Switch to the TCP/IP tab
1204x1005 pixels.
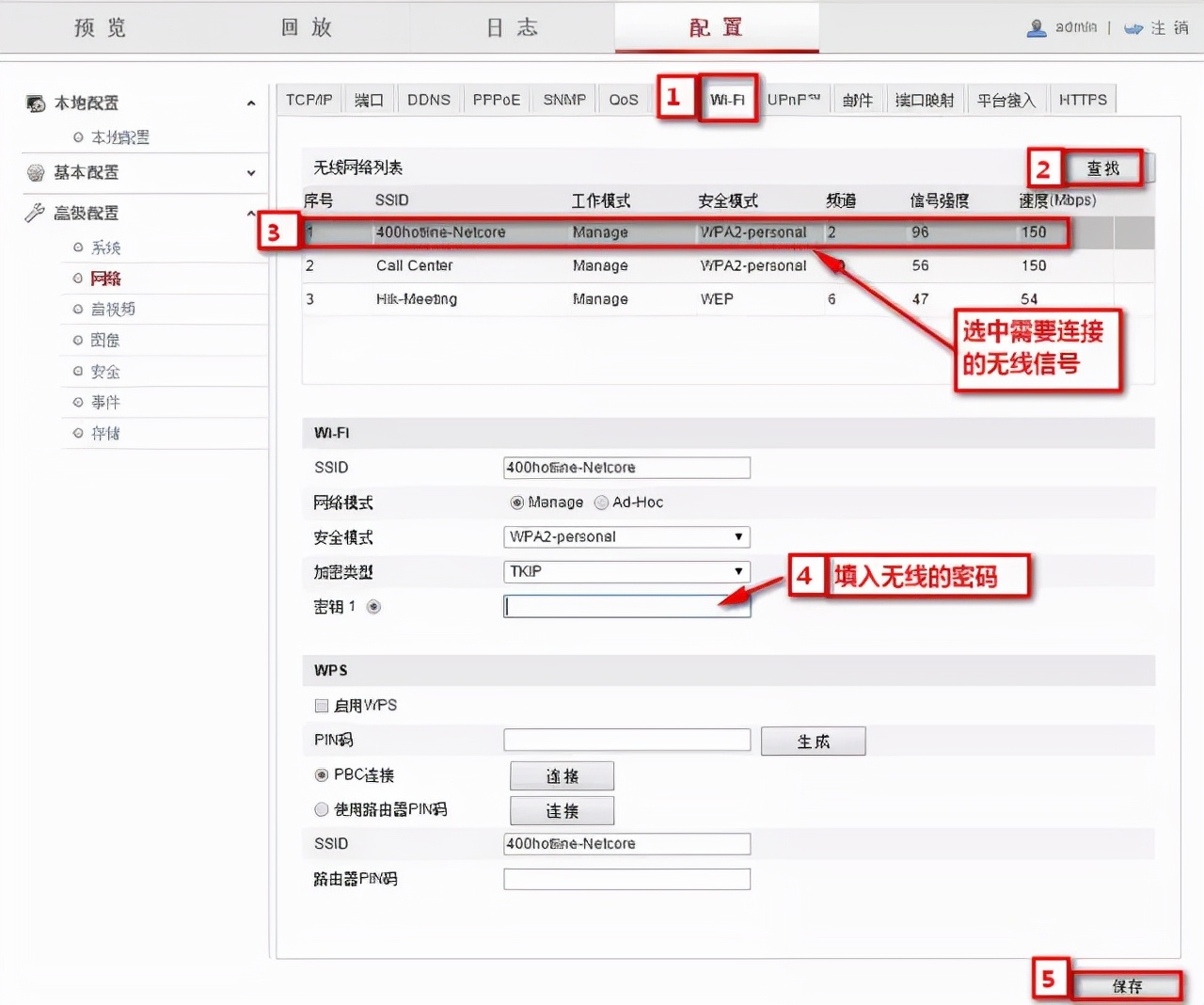tap(309, 99)
